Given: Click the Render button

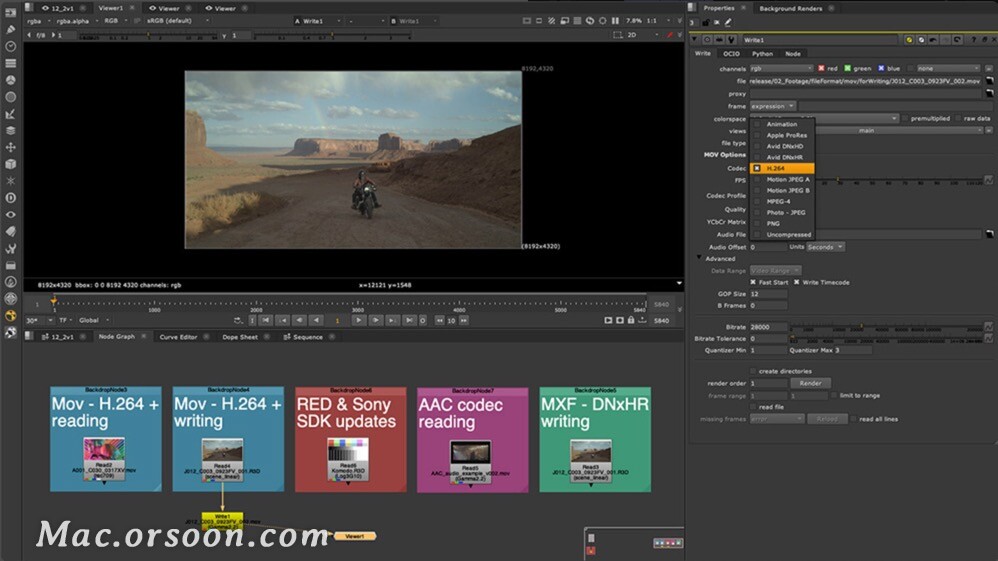Looking at the screenshot, I should click(810, 383).
